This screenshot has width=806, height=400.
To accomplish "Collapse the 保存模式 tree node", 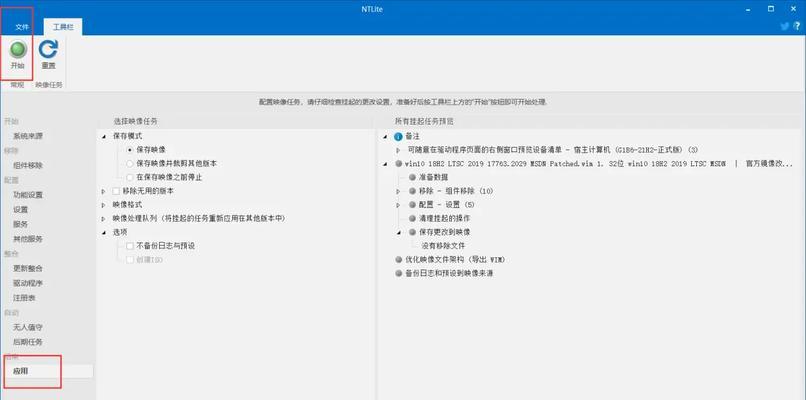I will point(104,136).
